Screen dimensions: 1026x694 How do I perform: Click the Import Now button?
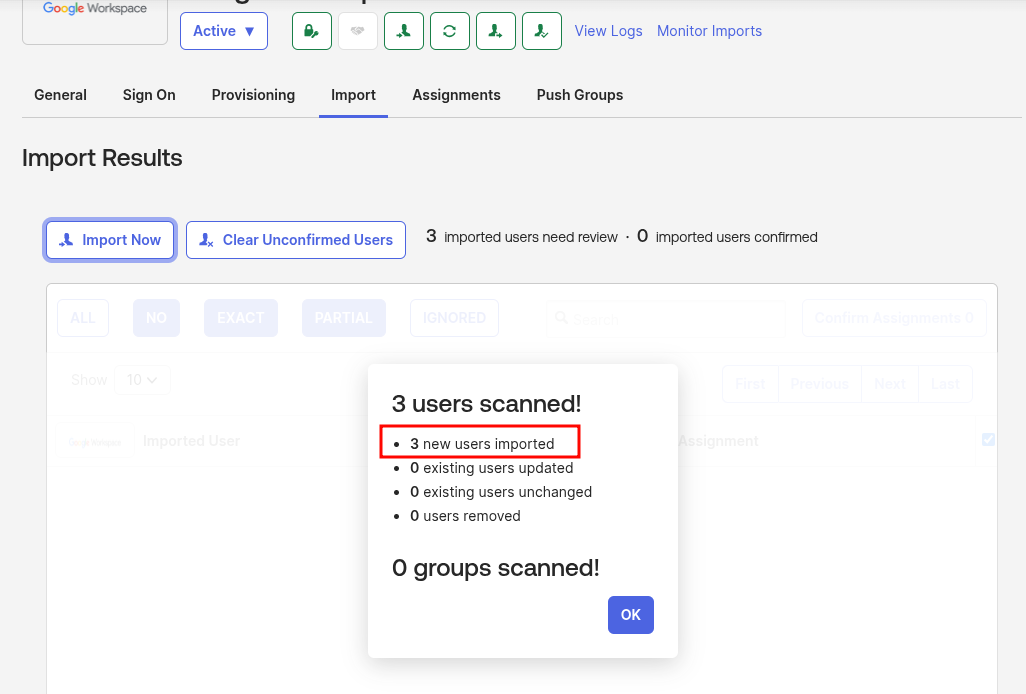coord(110,240)
